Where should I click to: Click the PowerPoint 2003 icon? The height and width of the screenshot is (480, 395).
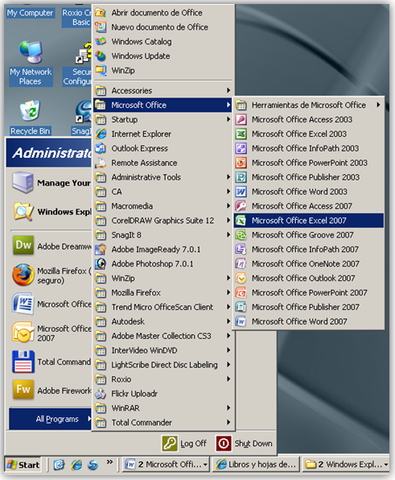point(241,163)
